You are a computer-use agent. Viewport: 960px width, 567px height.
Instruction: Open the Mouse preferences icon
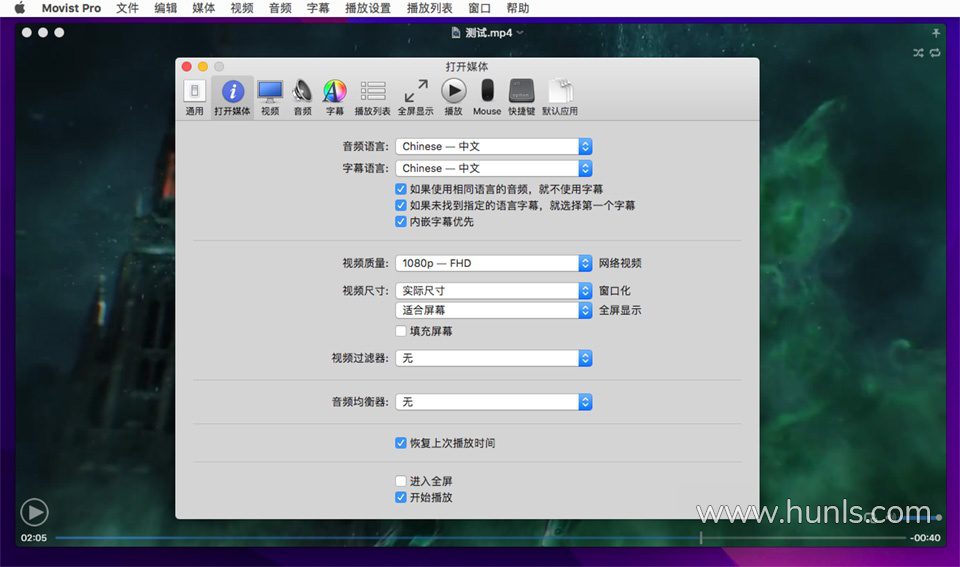tap(487, 97)
